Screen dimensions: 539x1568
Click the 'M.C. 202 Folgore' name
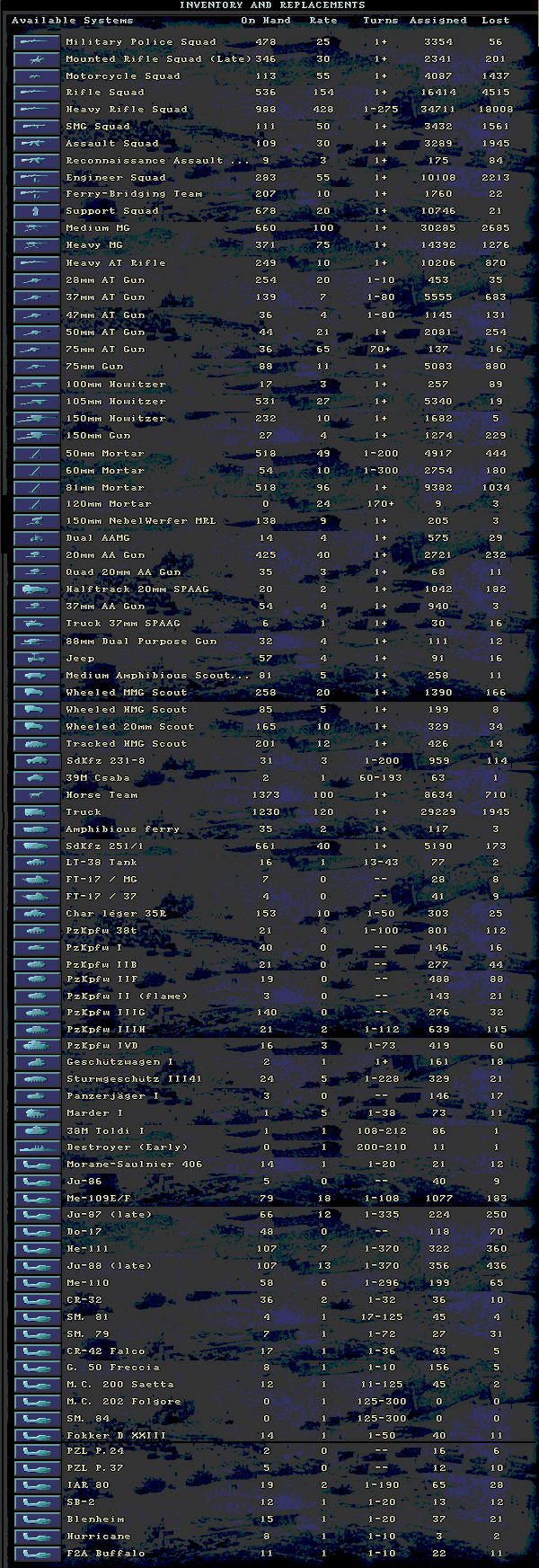click(x=123, y=1402)
